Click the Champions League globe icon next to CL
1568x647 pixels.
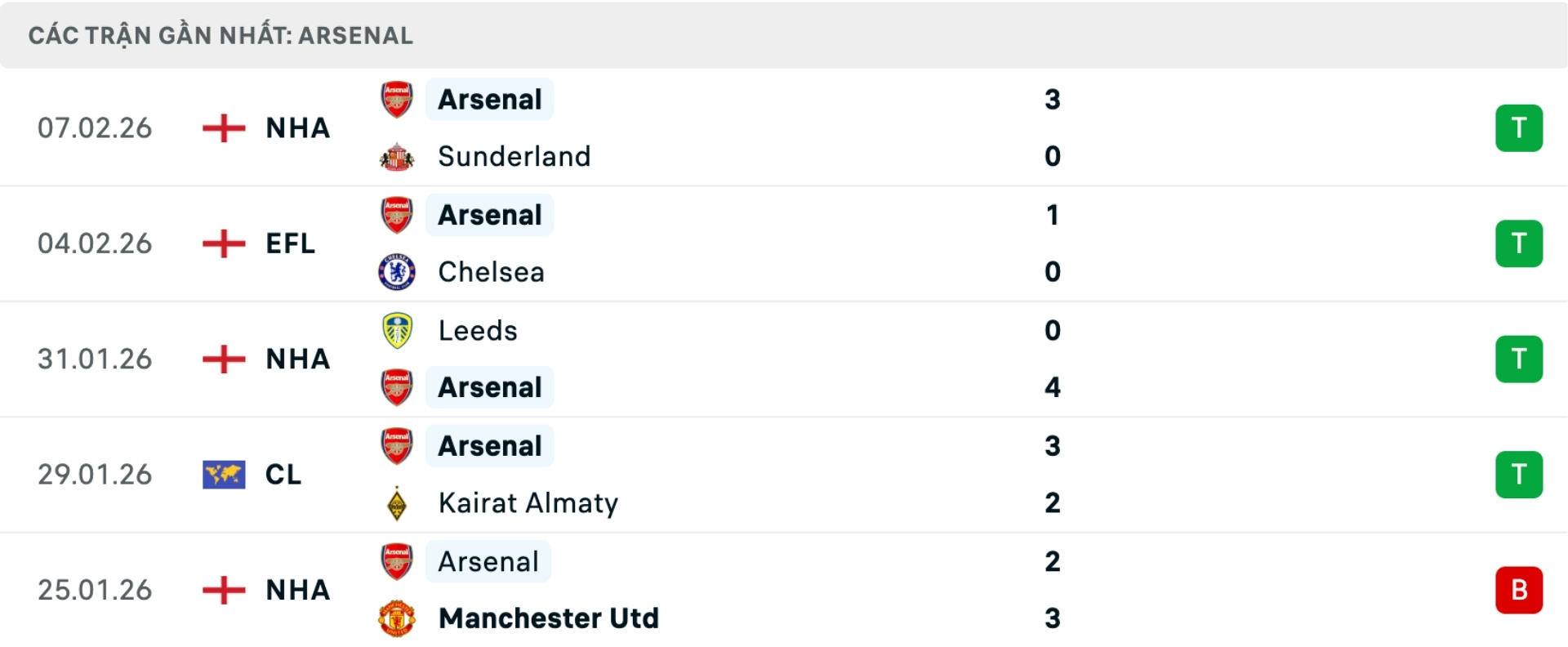[x=222, y=474]
